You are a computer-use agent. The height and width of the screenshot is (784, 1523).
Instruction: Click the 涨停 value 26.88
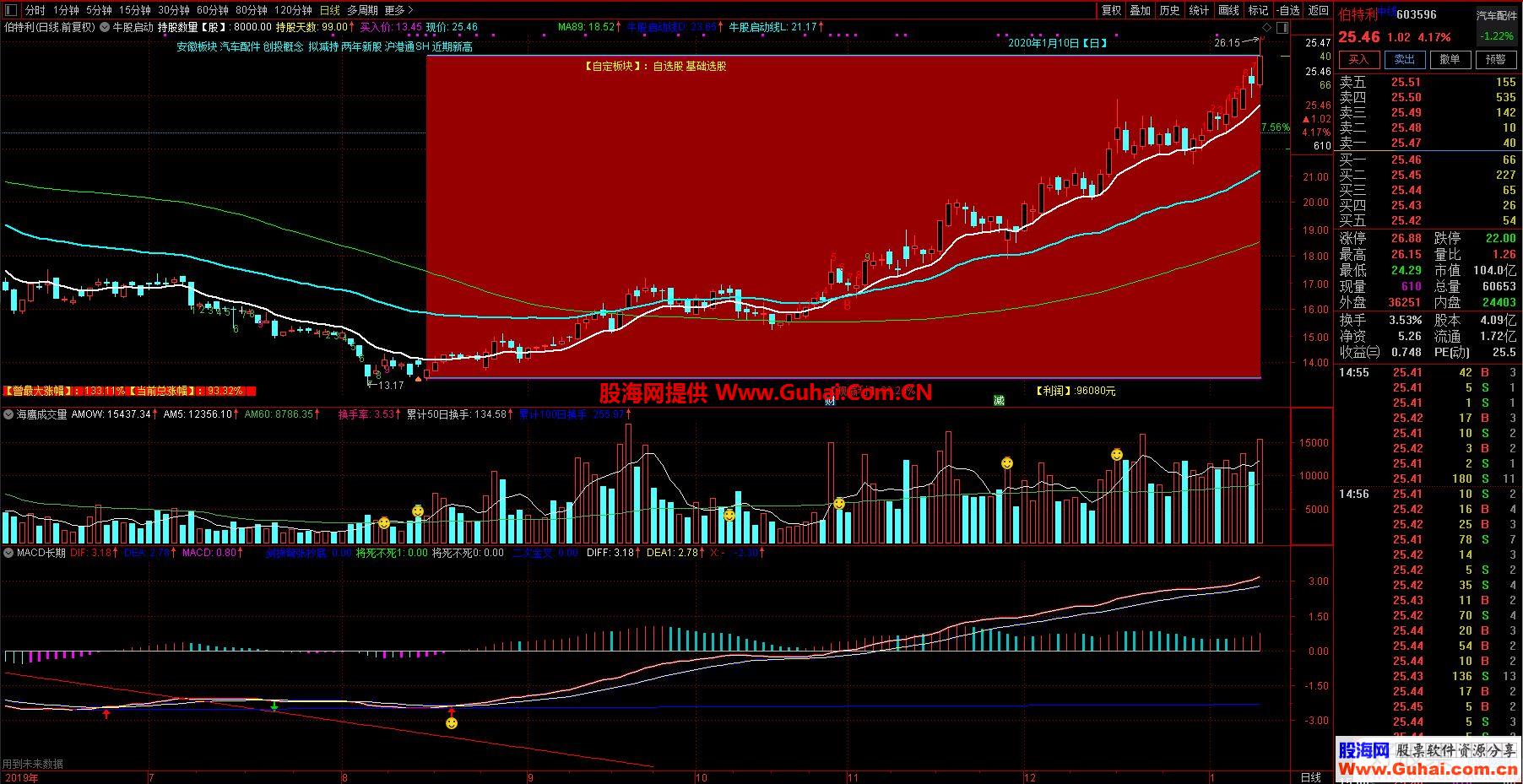pyautogui.click(x=1406, y=238)
